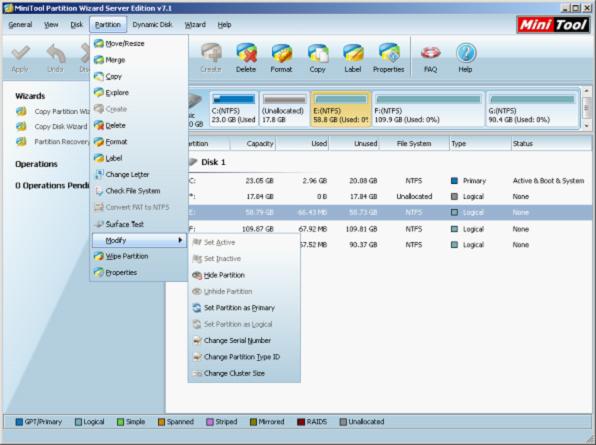Open Properties from the toolbar
The height and width of the screenshot is (445, 596).
[x=388, y=58]
